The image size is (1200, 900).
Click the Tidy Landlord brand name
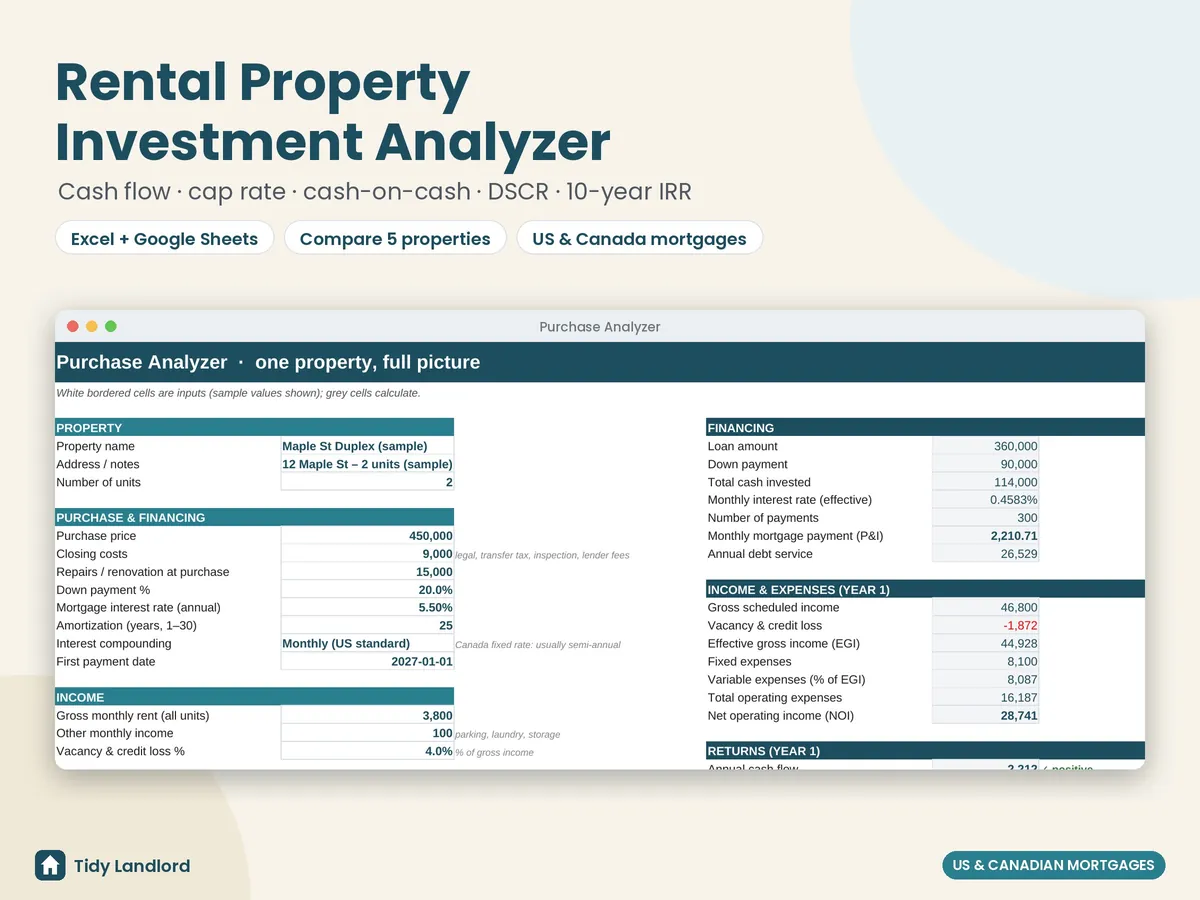click(132, 866)
